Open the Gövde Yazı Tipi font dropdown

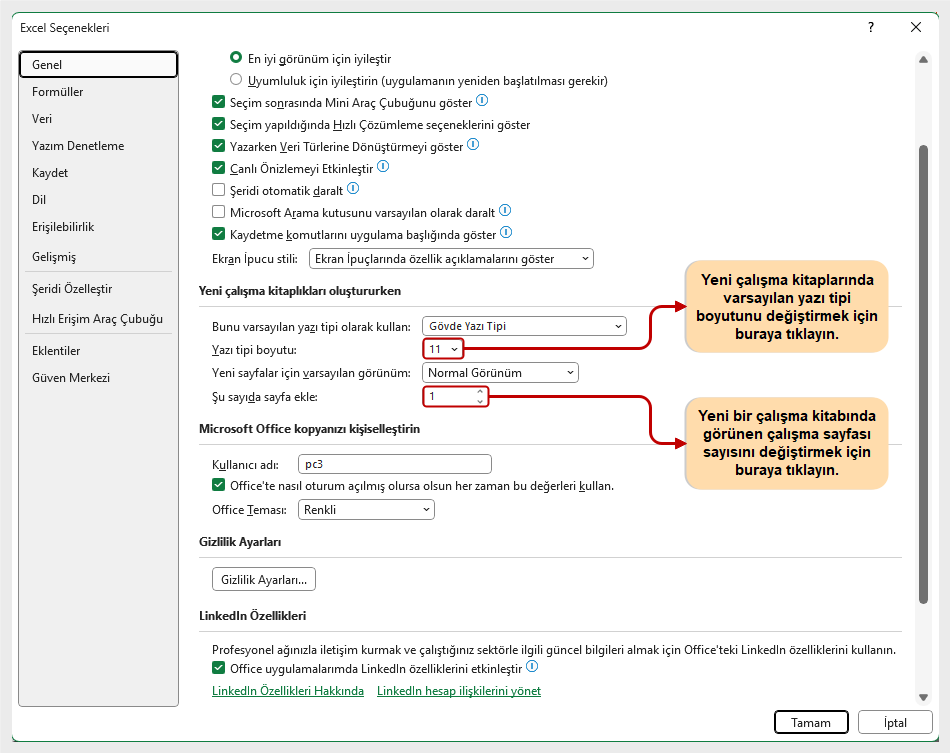524,326
